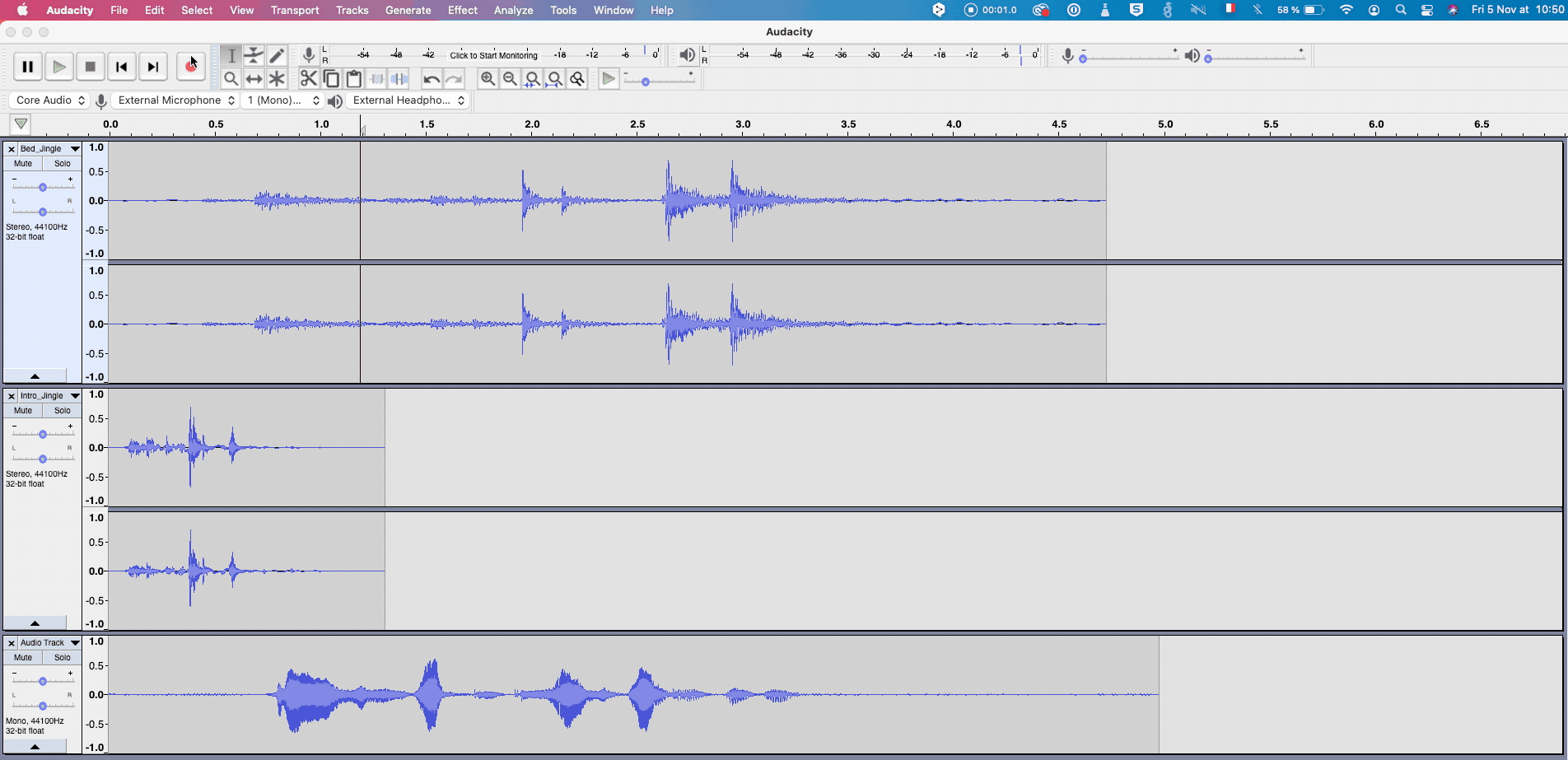Click the Undo arrow icon

[x=431, y=79]
